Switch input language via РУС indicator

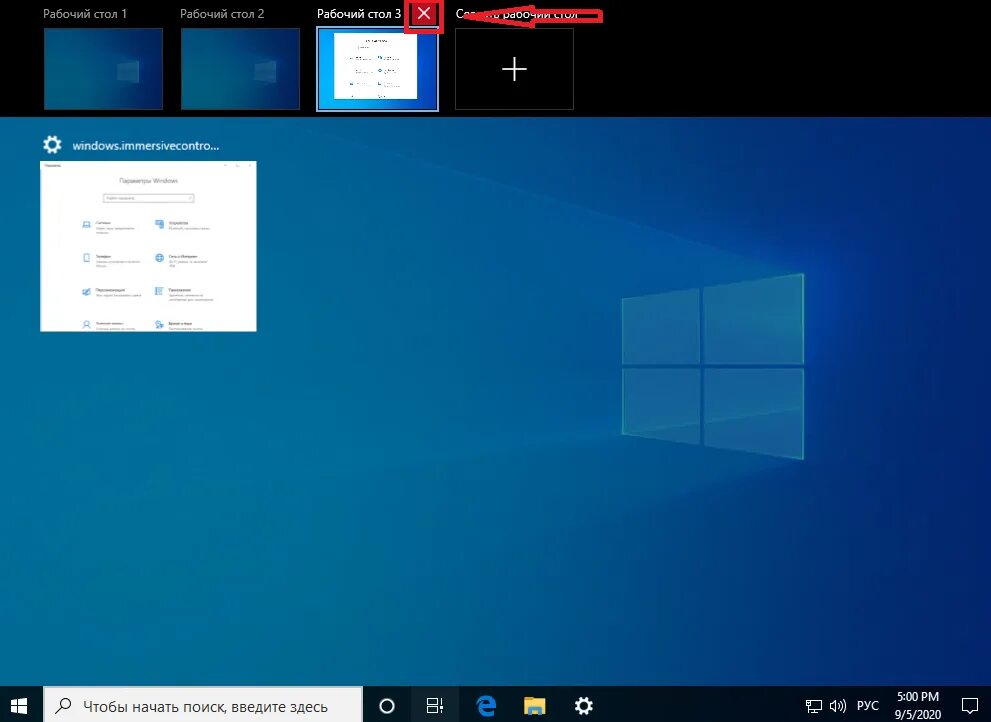[868, 706]
